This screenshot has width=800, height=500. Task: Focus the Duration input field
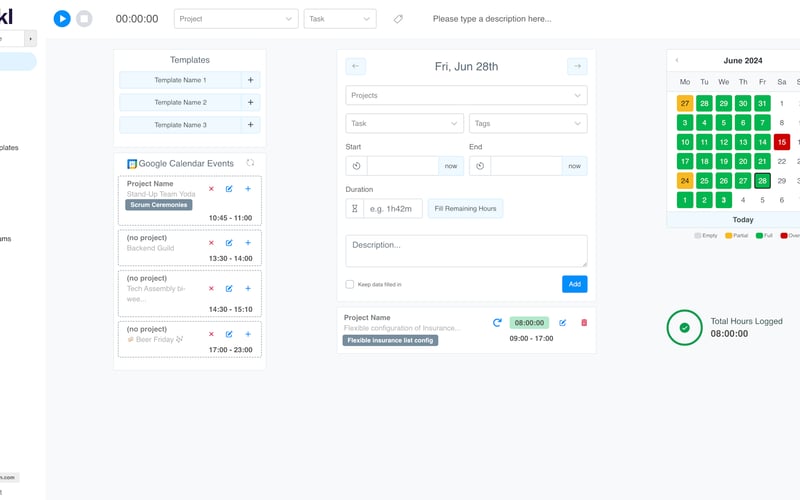click(x=393, y=209)
